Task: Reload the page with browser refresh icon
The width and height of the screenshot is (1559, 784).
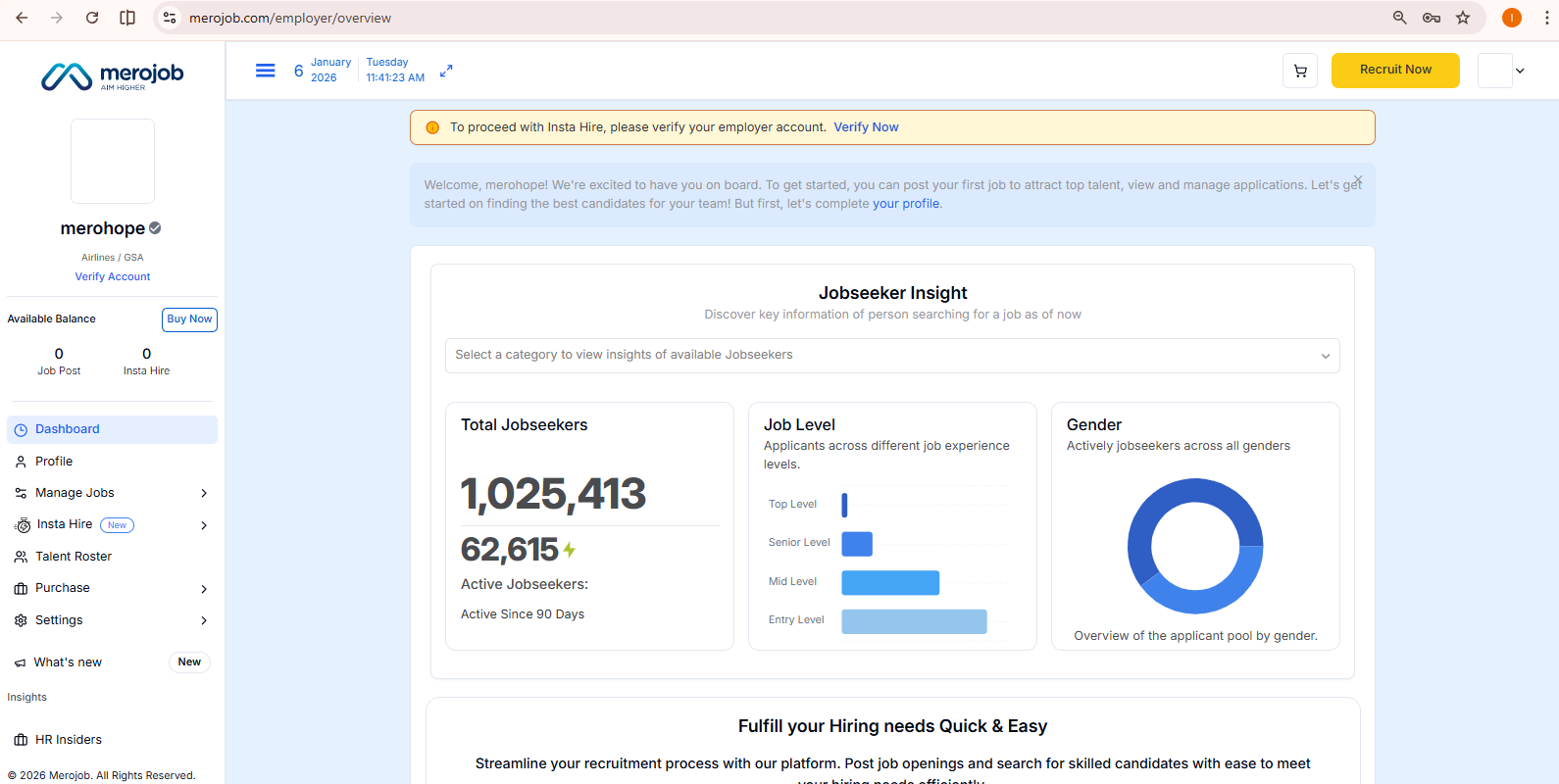Action: [x=92, y=18]
